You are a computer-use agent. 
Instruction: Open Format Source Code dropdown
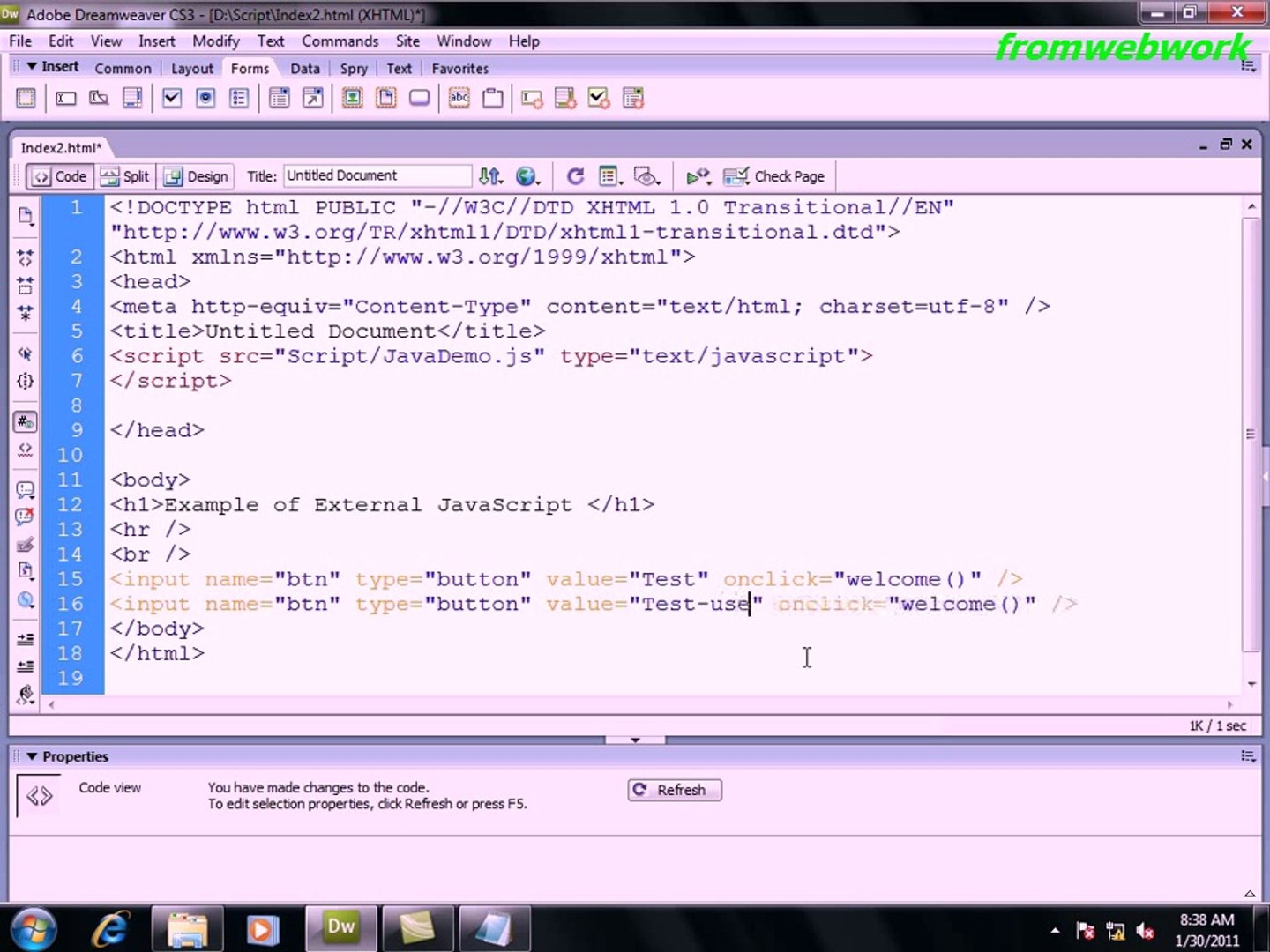26,695
